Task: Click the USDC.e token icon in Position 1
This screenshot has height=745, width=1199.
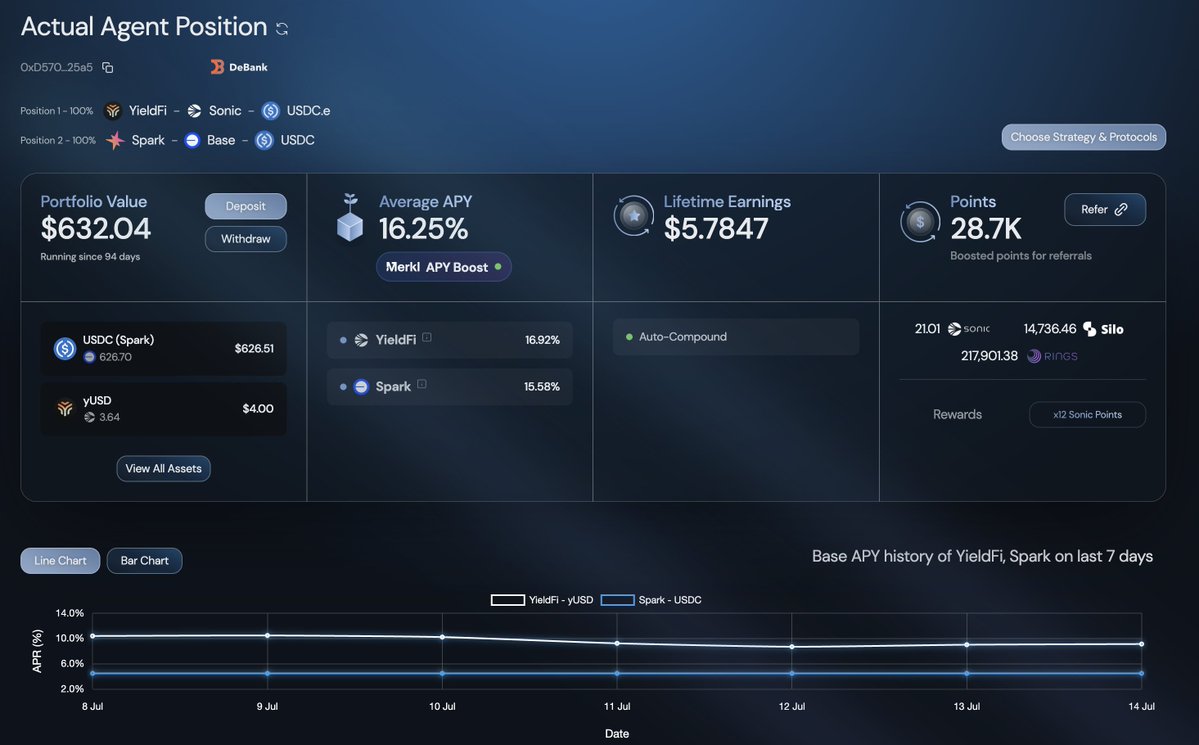Action: point(271,111)
